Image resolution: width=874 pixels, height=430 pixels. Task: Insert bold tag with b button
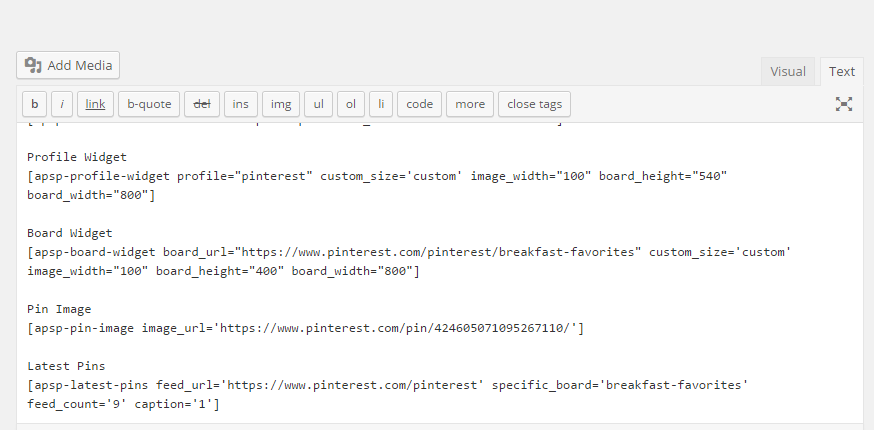[35, 104]
